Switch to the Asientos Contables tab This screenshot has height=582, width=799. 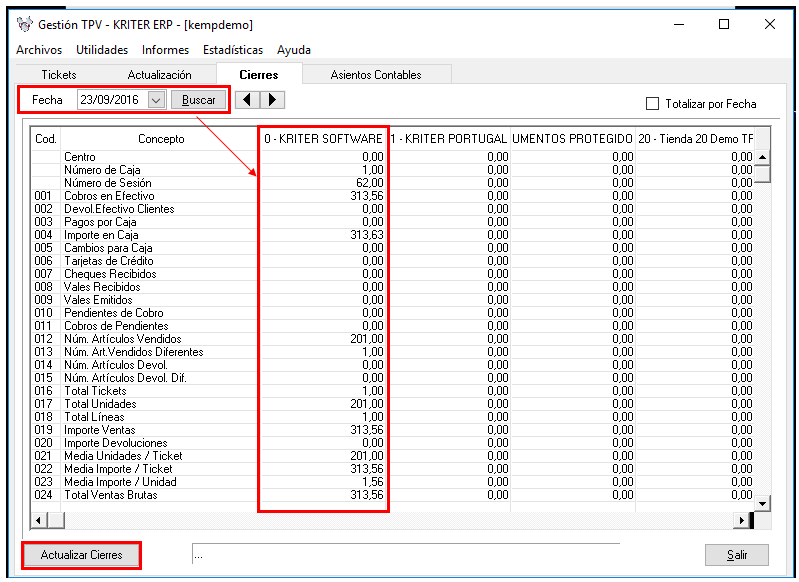(376, 74)
